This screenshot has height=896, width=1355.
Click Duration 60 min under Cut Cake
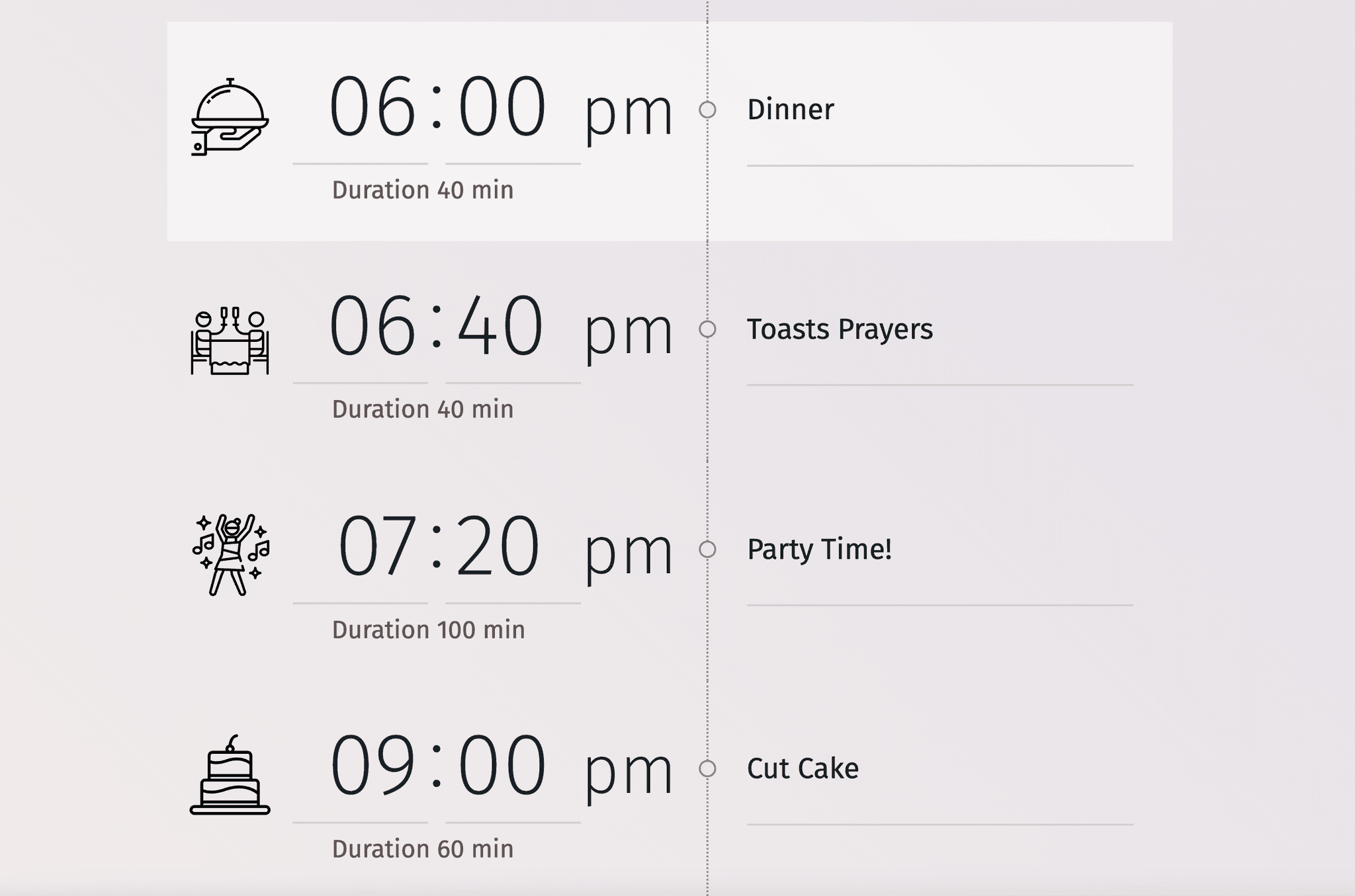(x=422, y=849)
